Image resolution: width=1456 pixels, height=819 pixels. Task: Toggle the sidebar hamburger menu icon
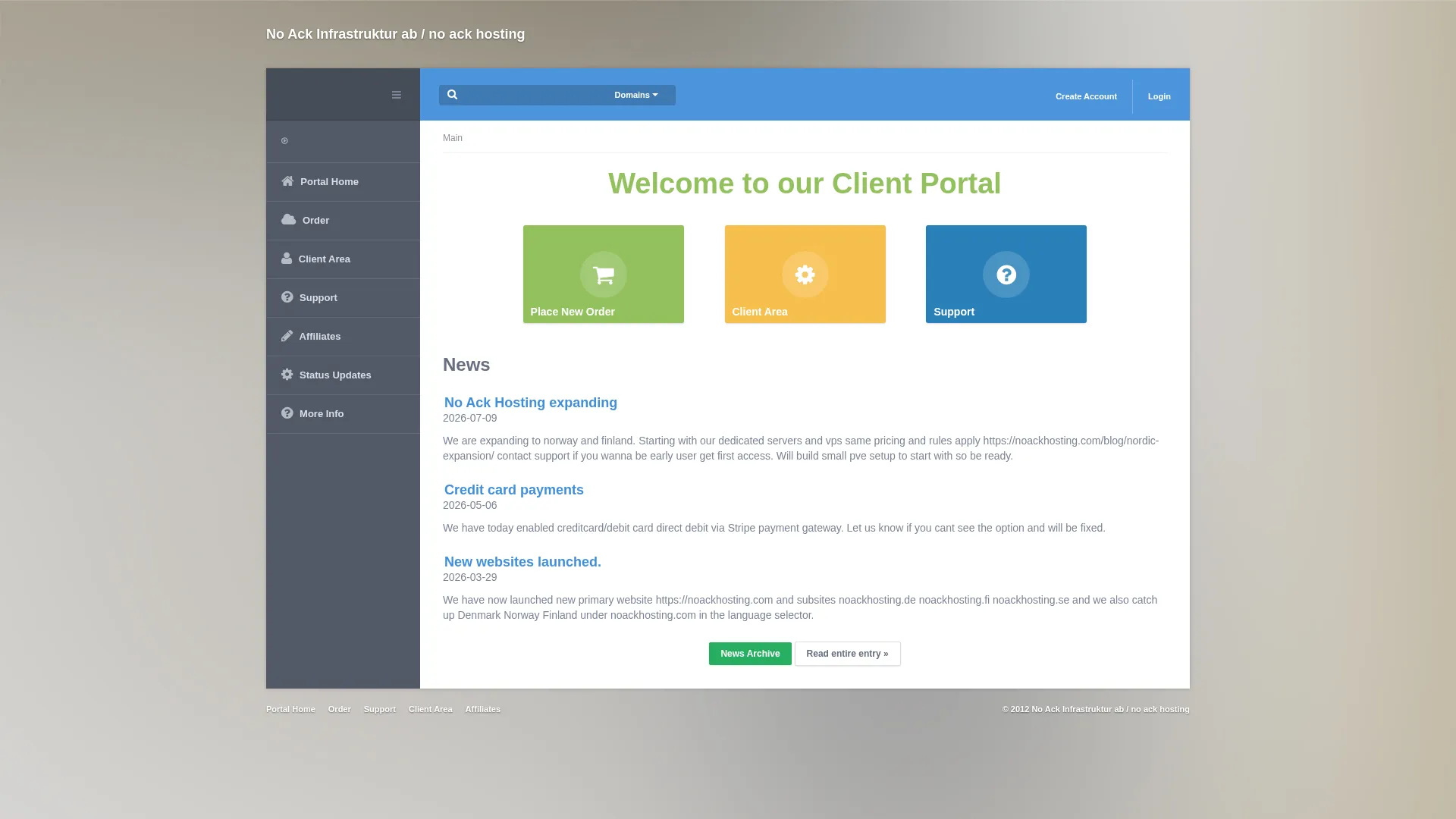coord(396,95)
